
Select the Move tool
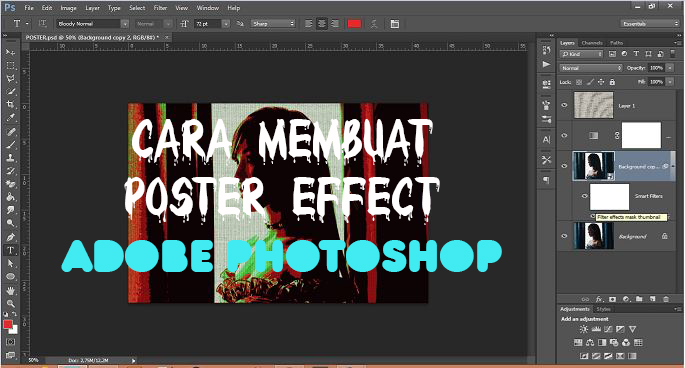pos(10,52)
